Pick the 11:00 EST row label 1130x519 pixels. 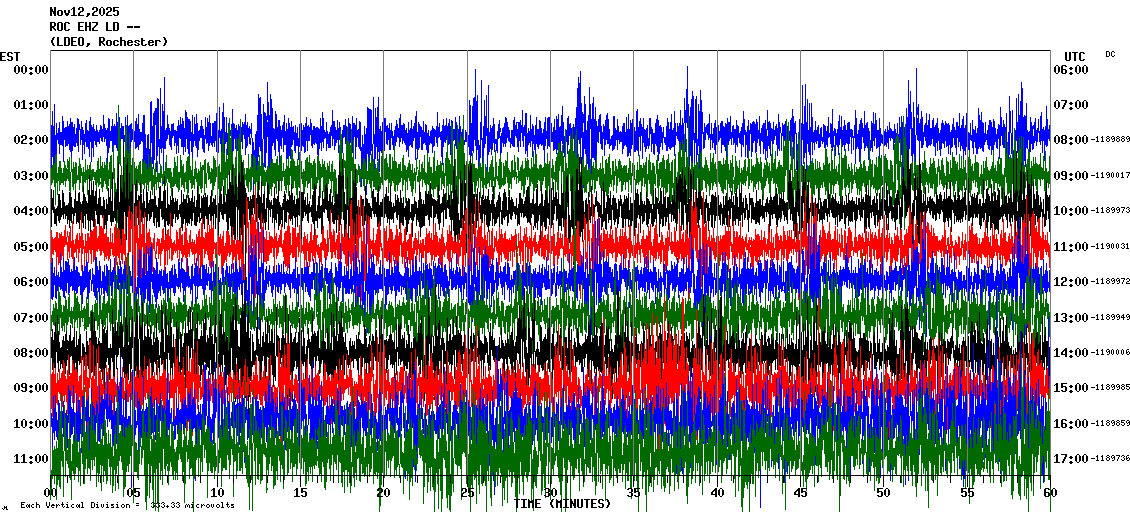(31, 459)
